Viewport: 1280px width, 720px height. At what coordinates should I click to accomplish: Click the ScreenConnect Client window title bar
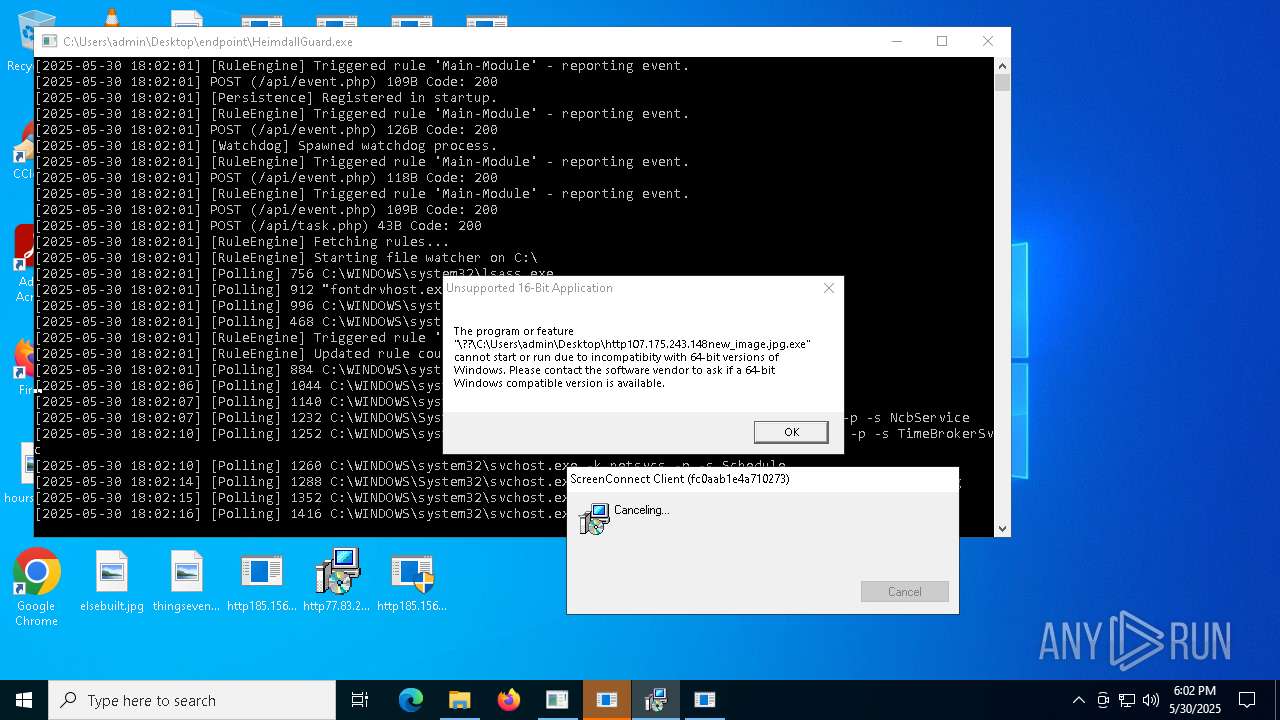pos(762,479)
